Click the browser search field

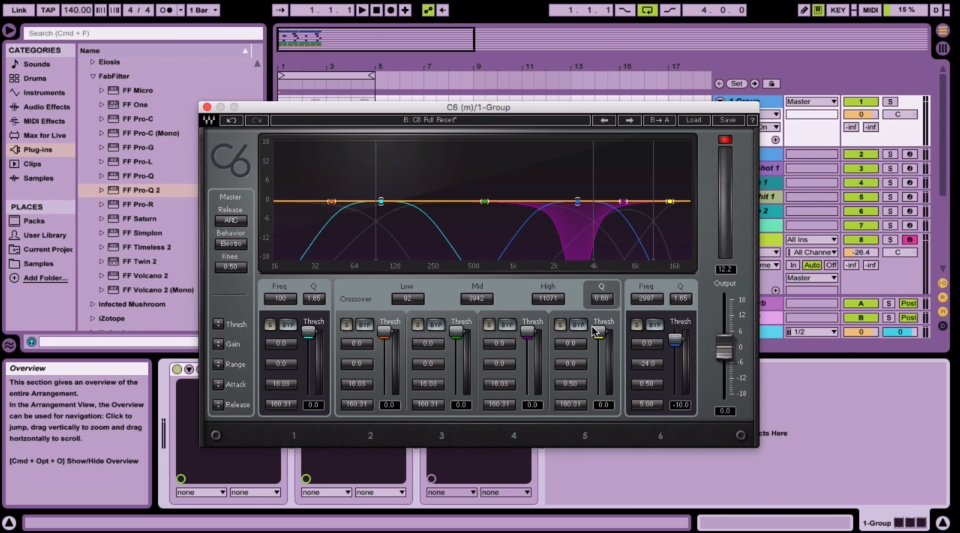click(x=143, y=33)
